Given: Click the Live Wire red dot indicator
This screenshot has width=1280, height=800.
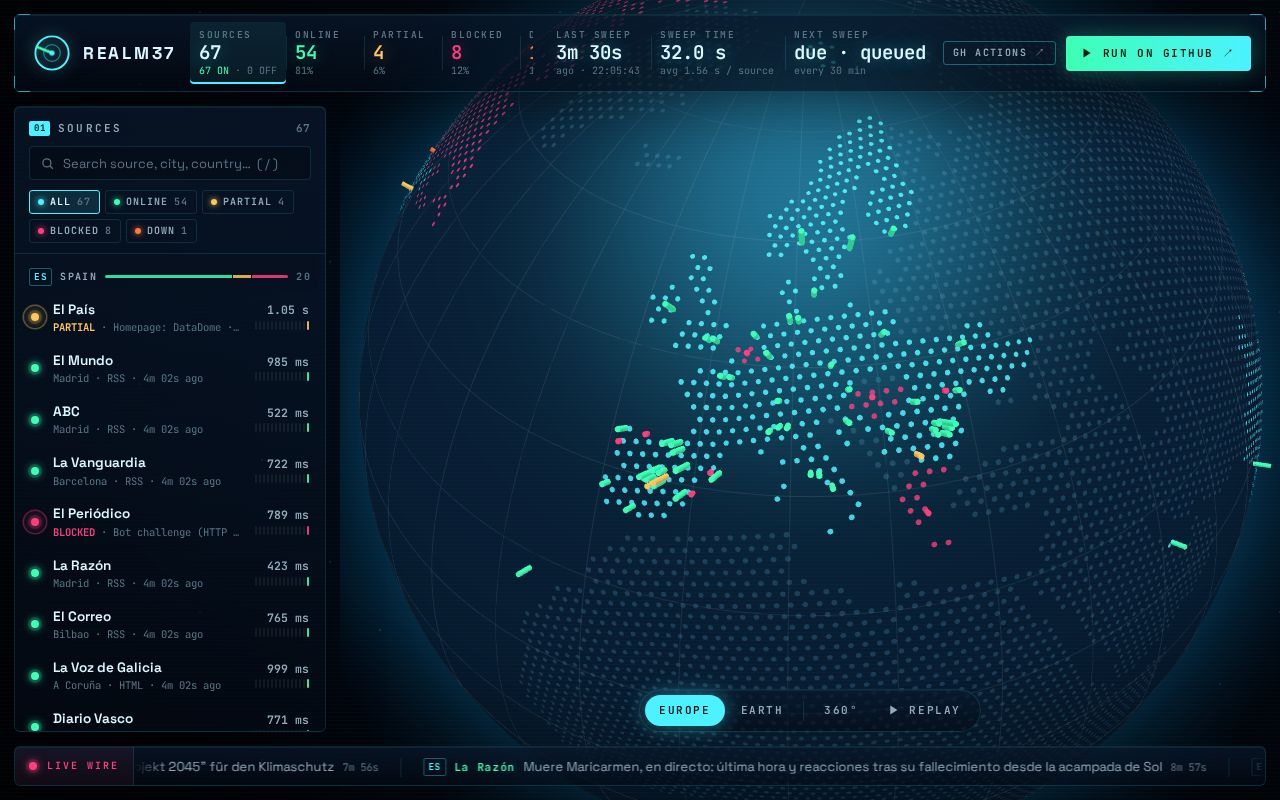Looking at the screenshot, I should [33, 766].
